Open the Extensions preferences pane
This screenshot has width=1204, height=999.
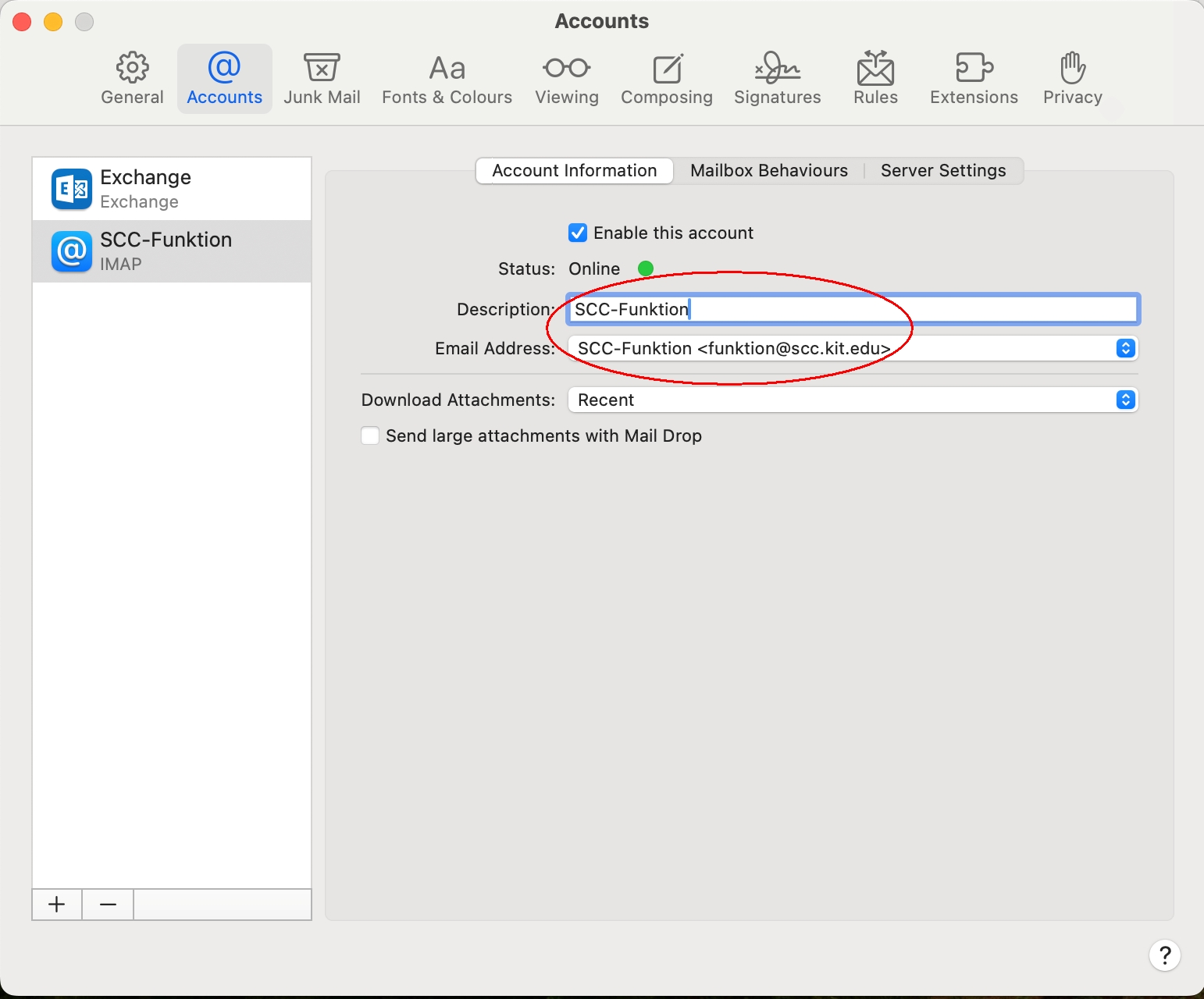[974, 79]
